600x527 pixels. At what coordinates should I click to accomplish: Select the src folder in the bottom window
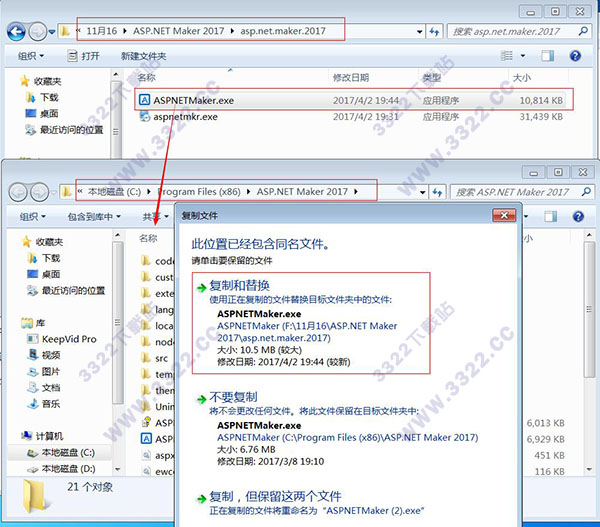click(x=155, y=359)
